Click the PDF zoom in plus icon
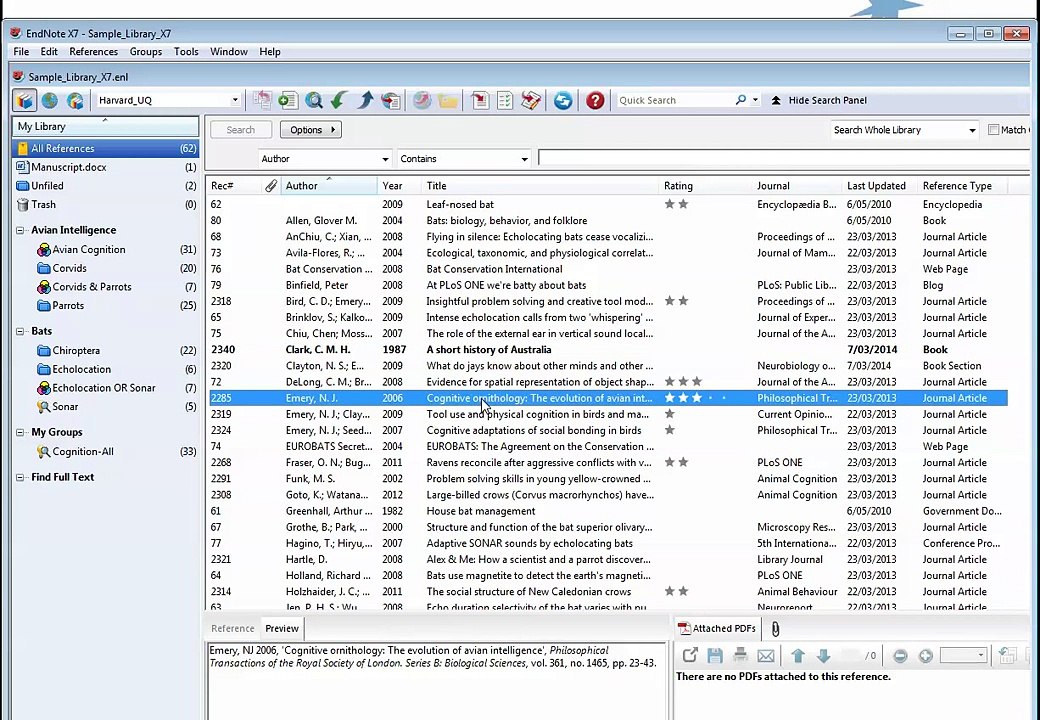Image resolution: width=1040 pixels, height=720 pixels. click(926, 656)
